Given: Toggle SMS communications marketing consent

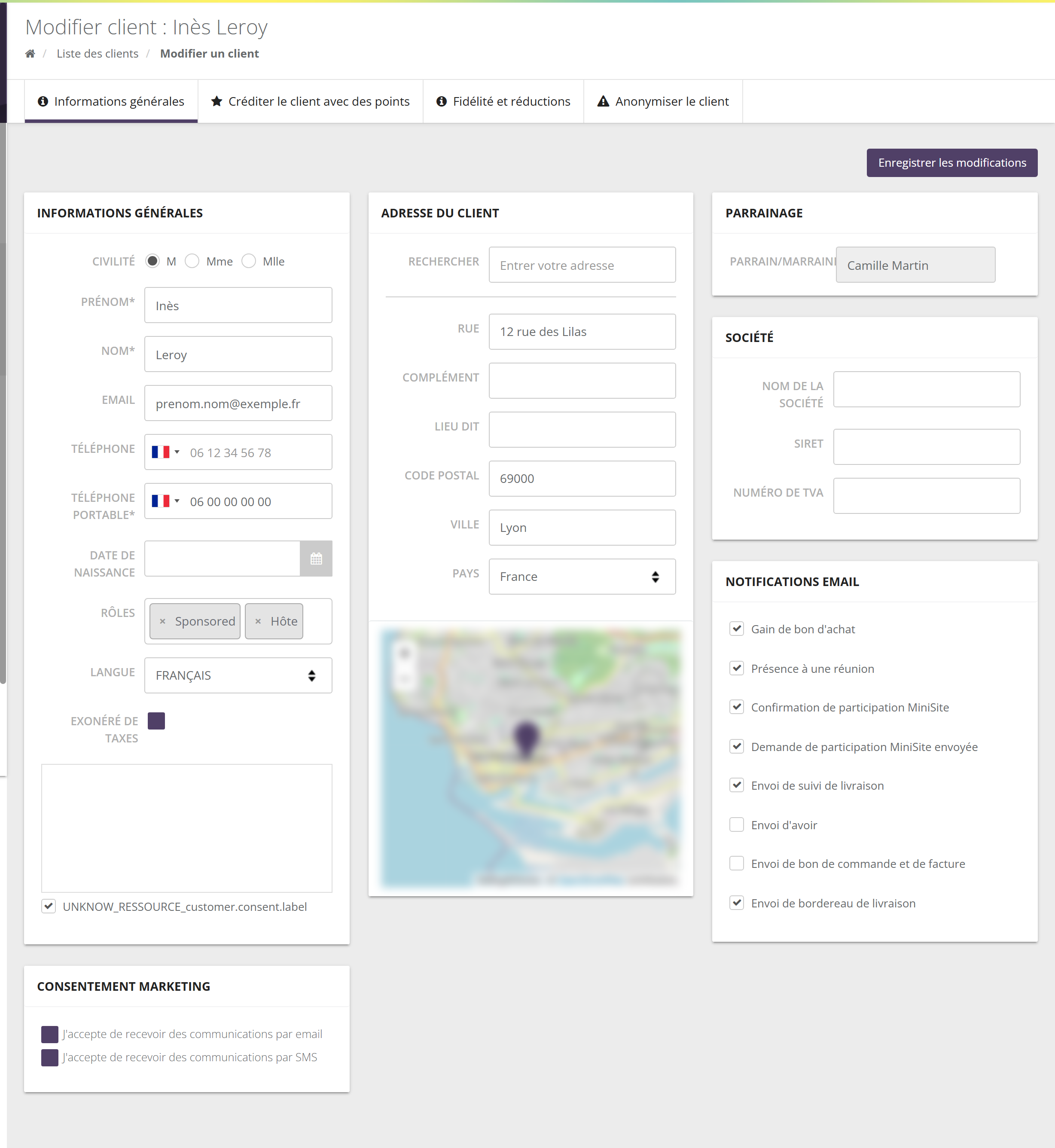Looking at the screenshot, I should point(50,1057).
